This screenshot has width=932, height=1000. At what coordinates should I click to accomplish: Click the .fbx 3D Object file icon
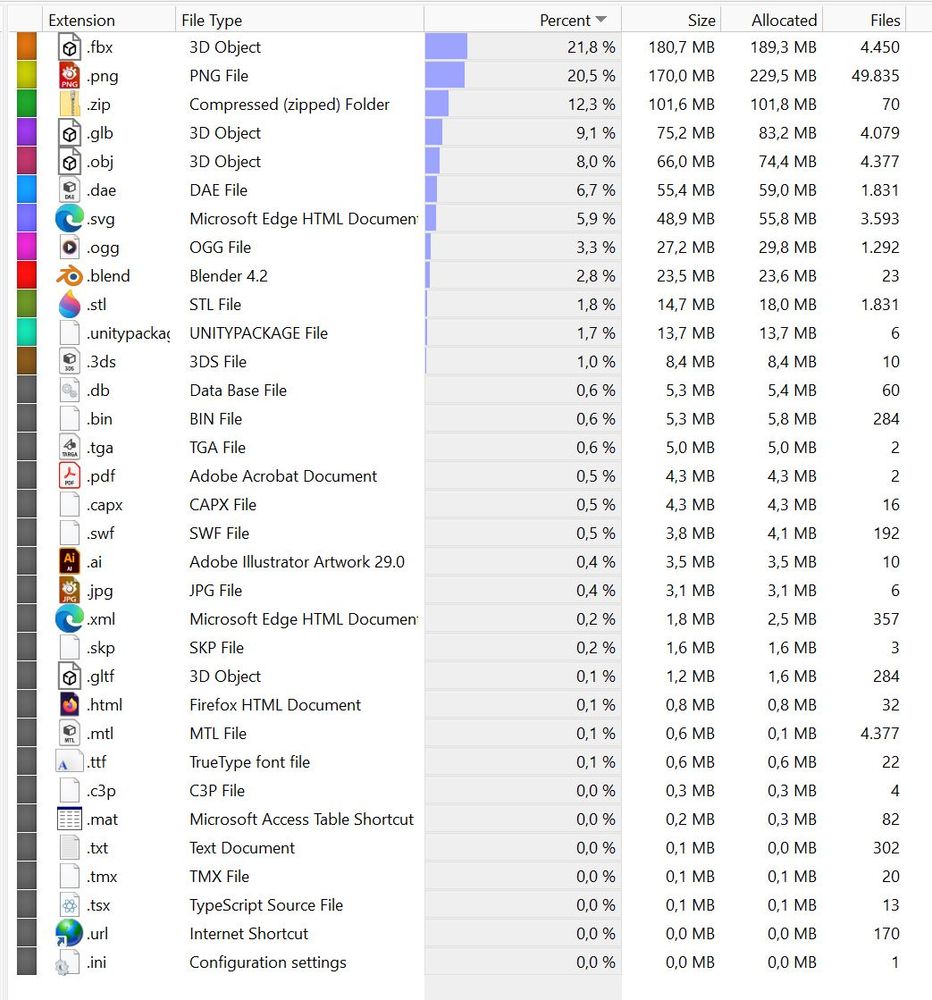[70, 47]
